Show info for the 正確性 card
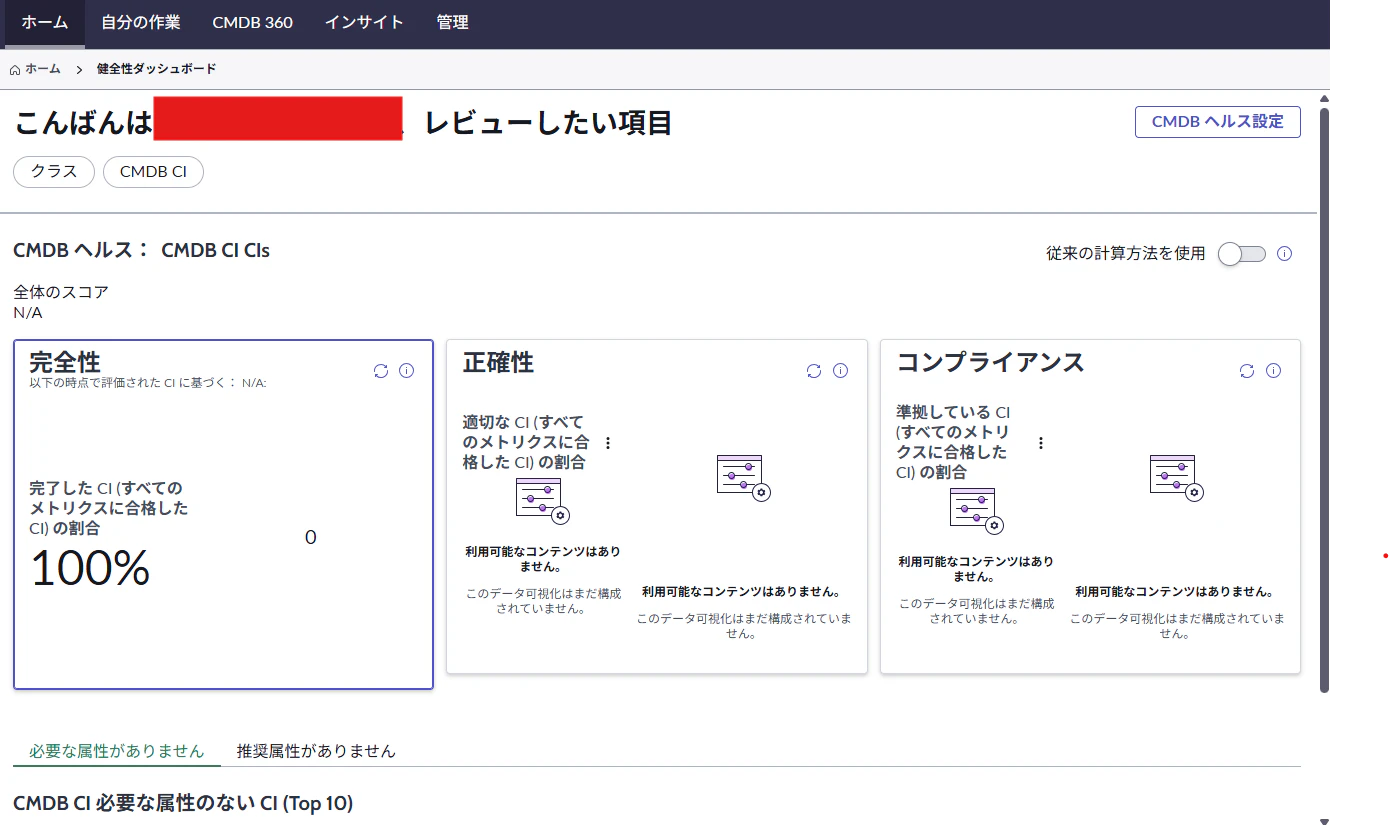The image size is (1389, 825). [840, 371]
